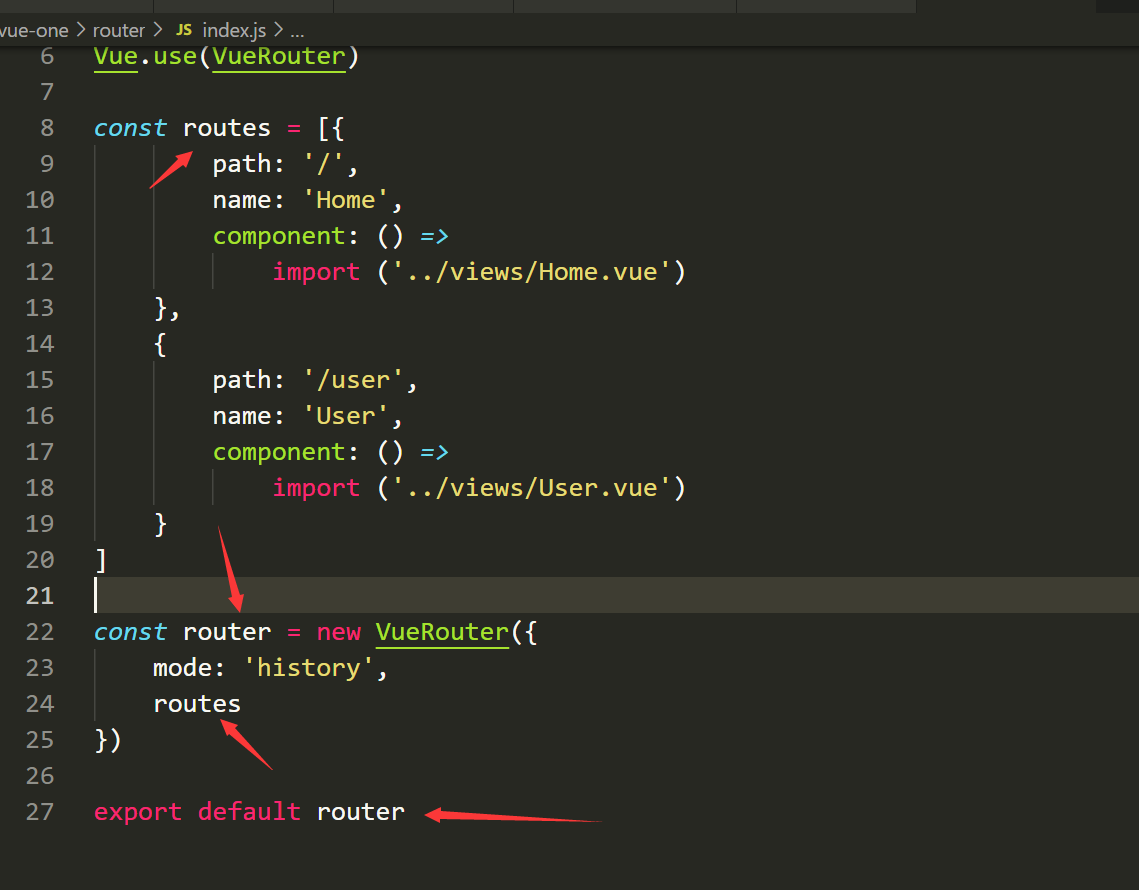1139x890 pixels.
Task: Click line number 21 in the gutter
Action: tap(40, 596)
